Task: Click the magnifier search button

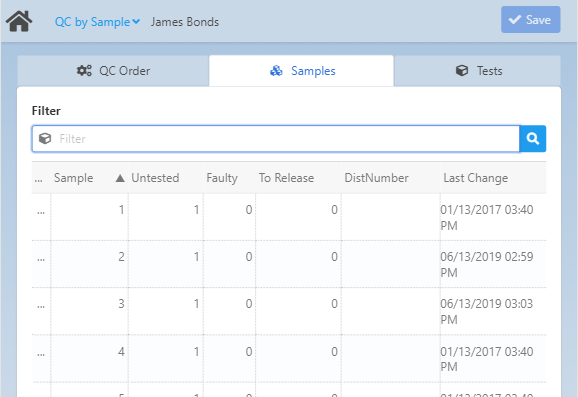Action: pos(533,139)
